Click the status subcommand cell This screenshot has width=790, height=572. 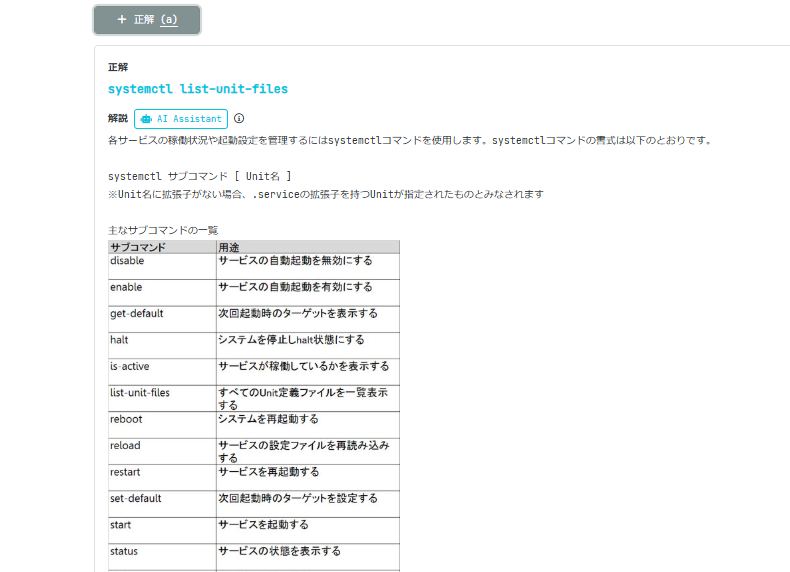tap(124, 551)
